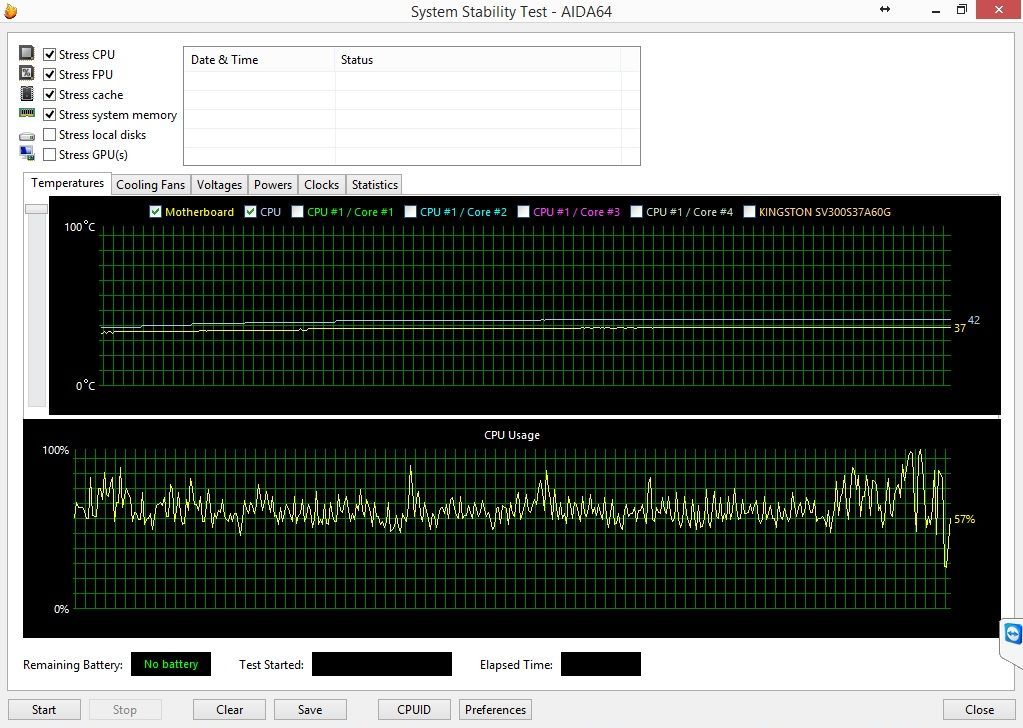Enable KINGSTON SV300S37A60G temperature graph
The height and width of the screenshot is (728, 1023).
tap(750, 211)
